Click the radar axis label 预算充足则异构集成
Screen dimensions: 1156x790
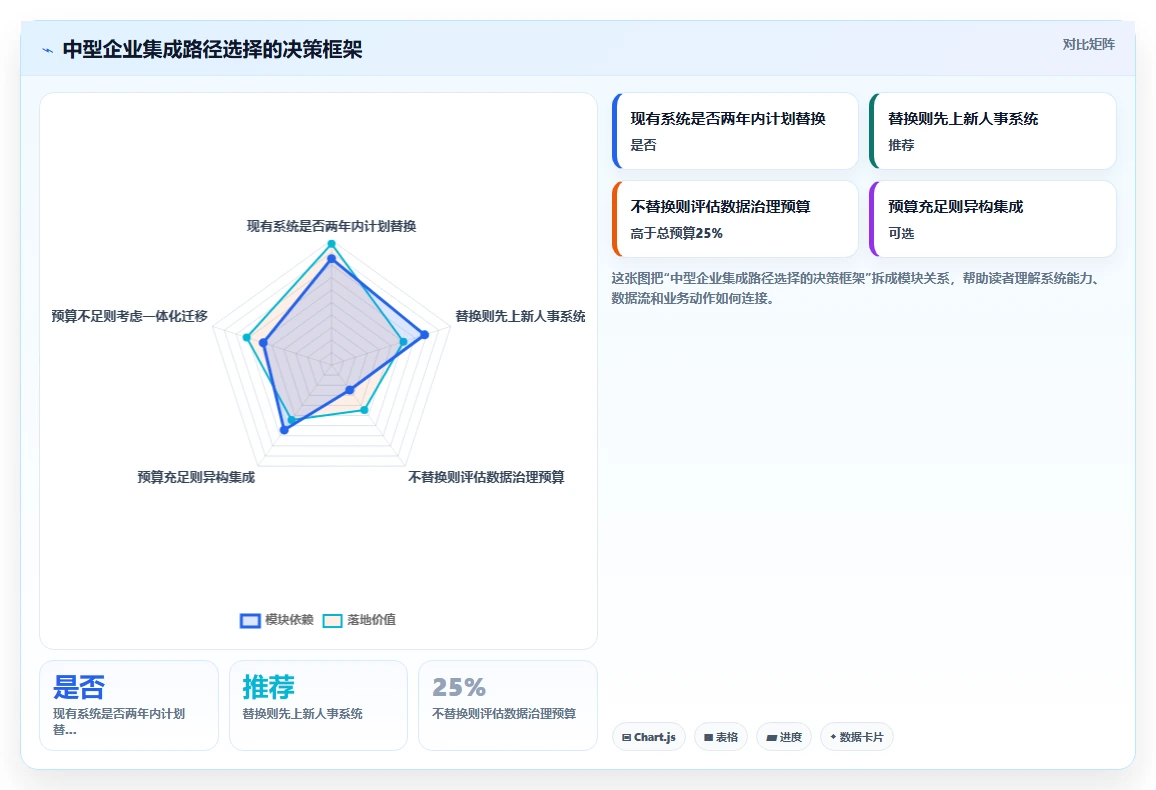click(x=196, y=478)
